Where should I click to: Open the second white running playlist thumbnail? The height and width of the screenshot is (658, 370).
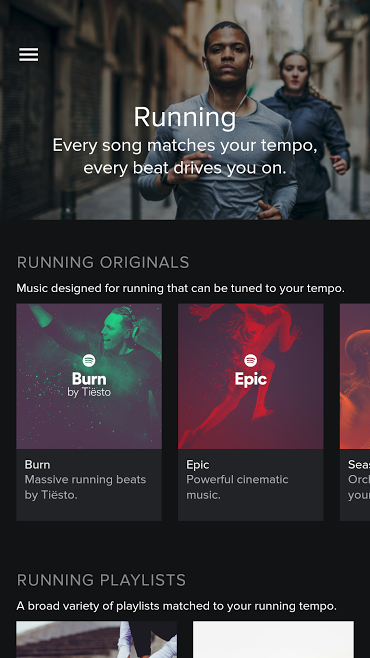(273, 640)
